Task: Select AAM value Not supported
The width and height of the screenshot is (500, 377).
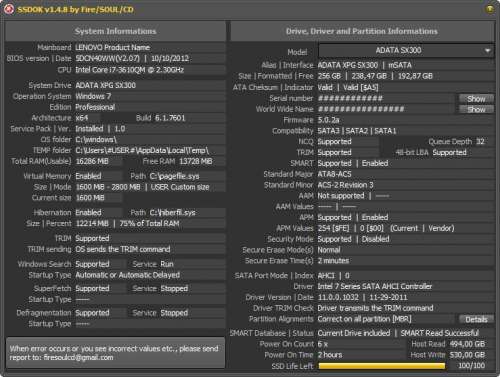Action: [x=341, y=196]
